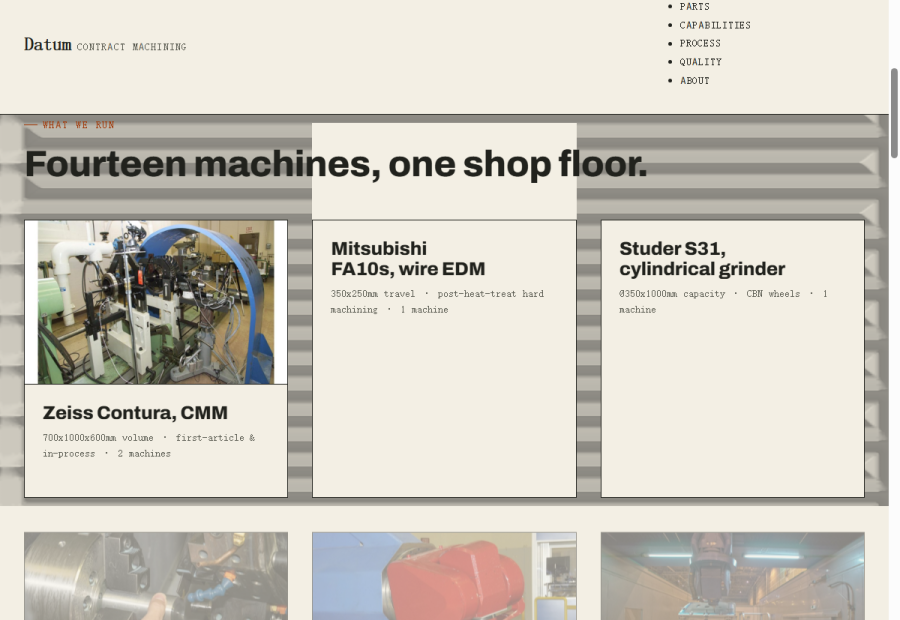Image resolution: width=900 pixels, height=620 pixels.
Task: Open the overhead gantry machine photo
Action: tap(732, 576)
